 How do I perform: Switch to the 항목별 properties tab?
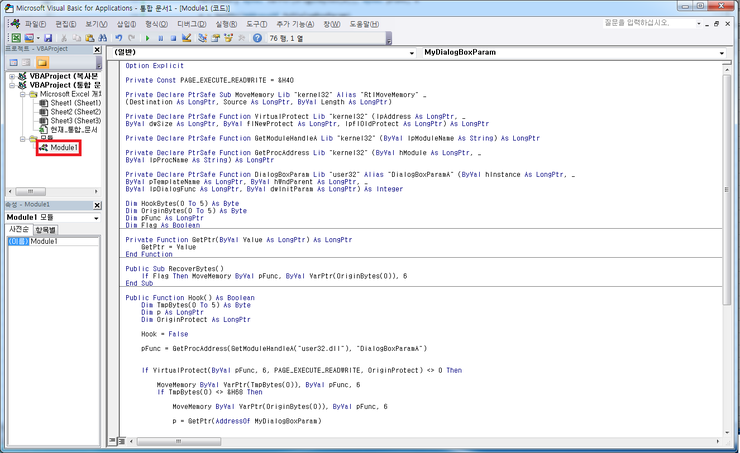tap(47, 230)
